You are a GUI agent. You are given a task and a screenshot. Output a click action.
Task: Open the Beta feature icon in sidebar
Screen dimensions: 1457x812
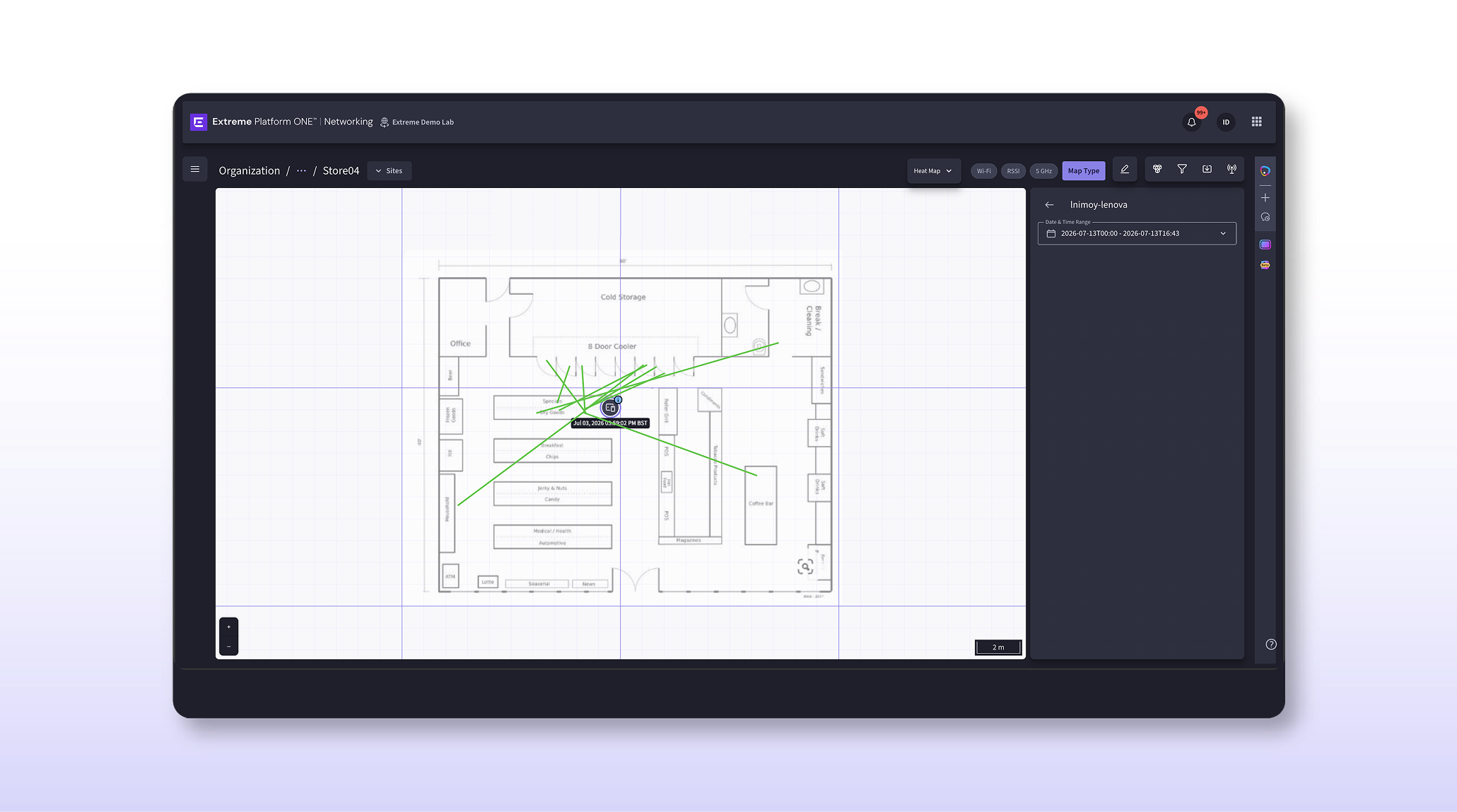tap(1265, 265)
